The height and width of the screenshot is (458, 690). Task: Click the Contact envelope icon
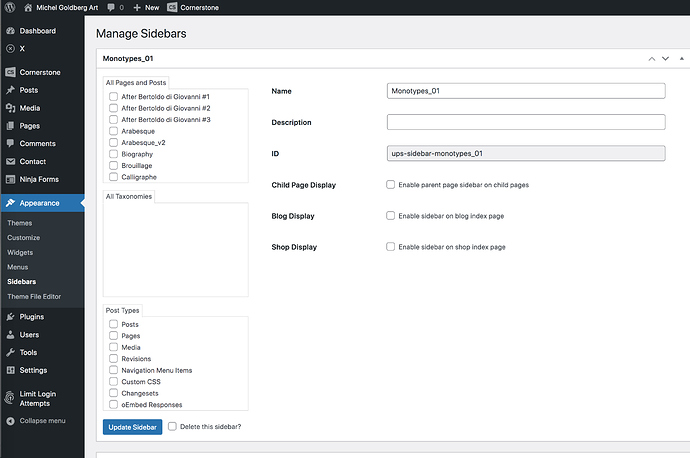tap(11, 161)
